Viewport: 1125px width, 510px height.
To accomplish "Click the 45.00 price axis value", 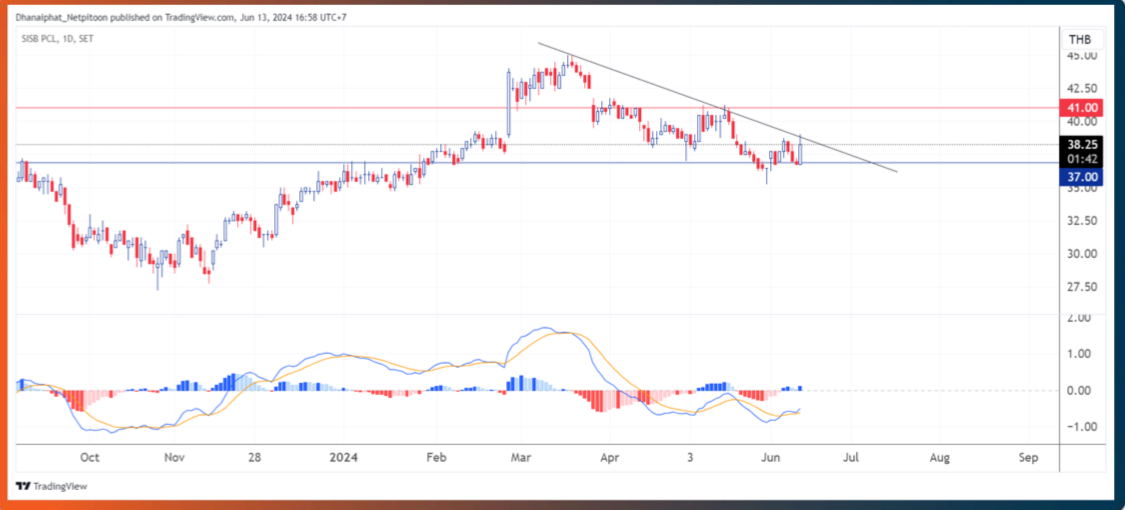I will (1082, 56).
